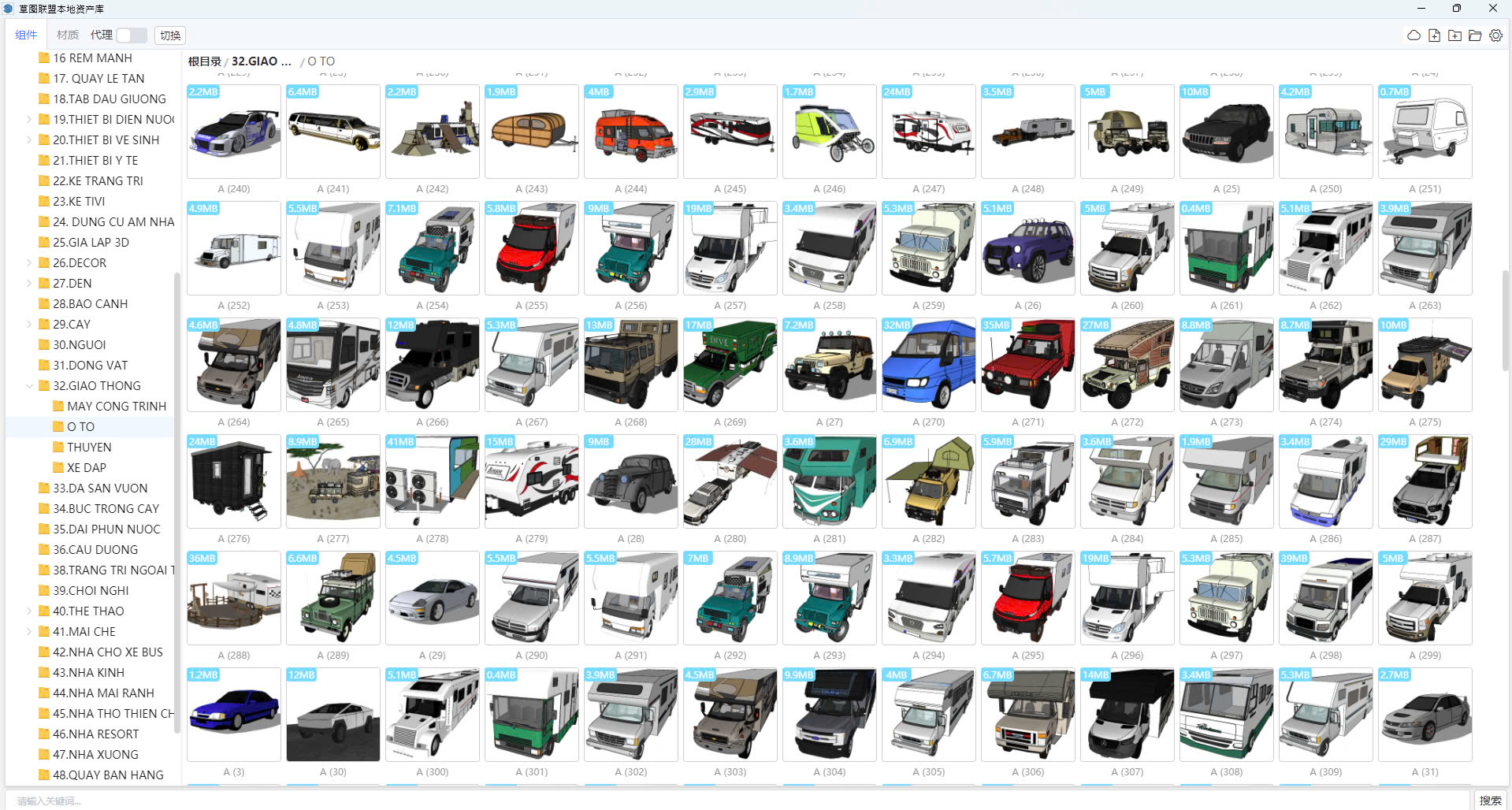This screenshot has width=1512, height=810.
Task: Open the XE DAP subfolder
Action: pos(87,467)
